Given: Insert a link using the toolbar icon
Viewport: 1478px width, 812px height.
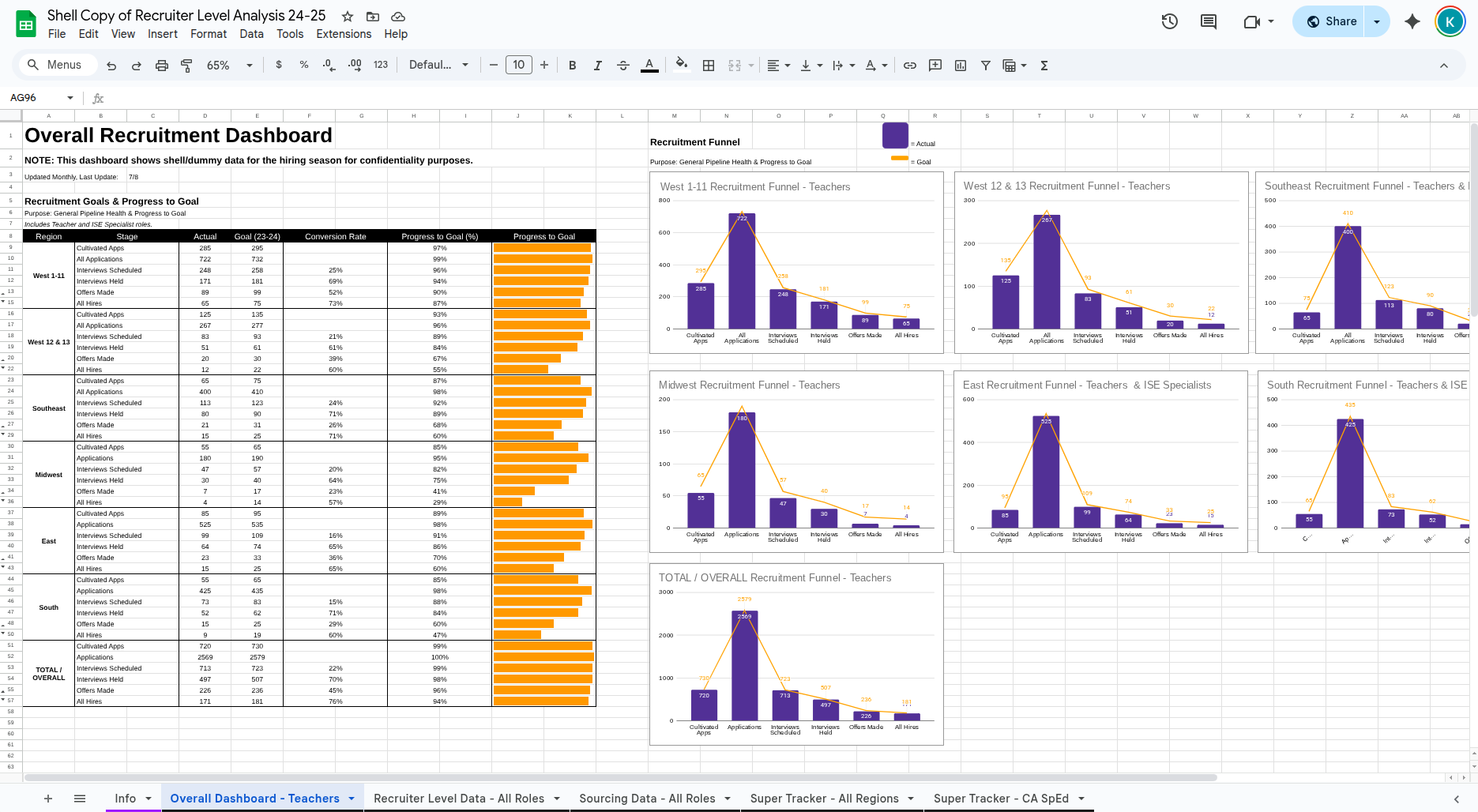Looking at the screenshot, I should click(x=909, y=65).
